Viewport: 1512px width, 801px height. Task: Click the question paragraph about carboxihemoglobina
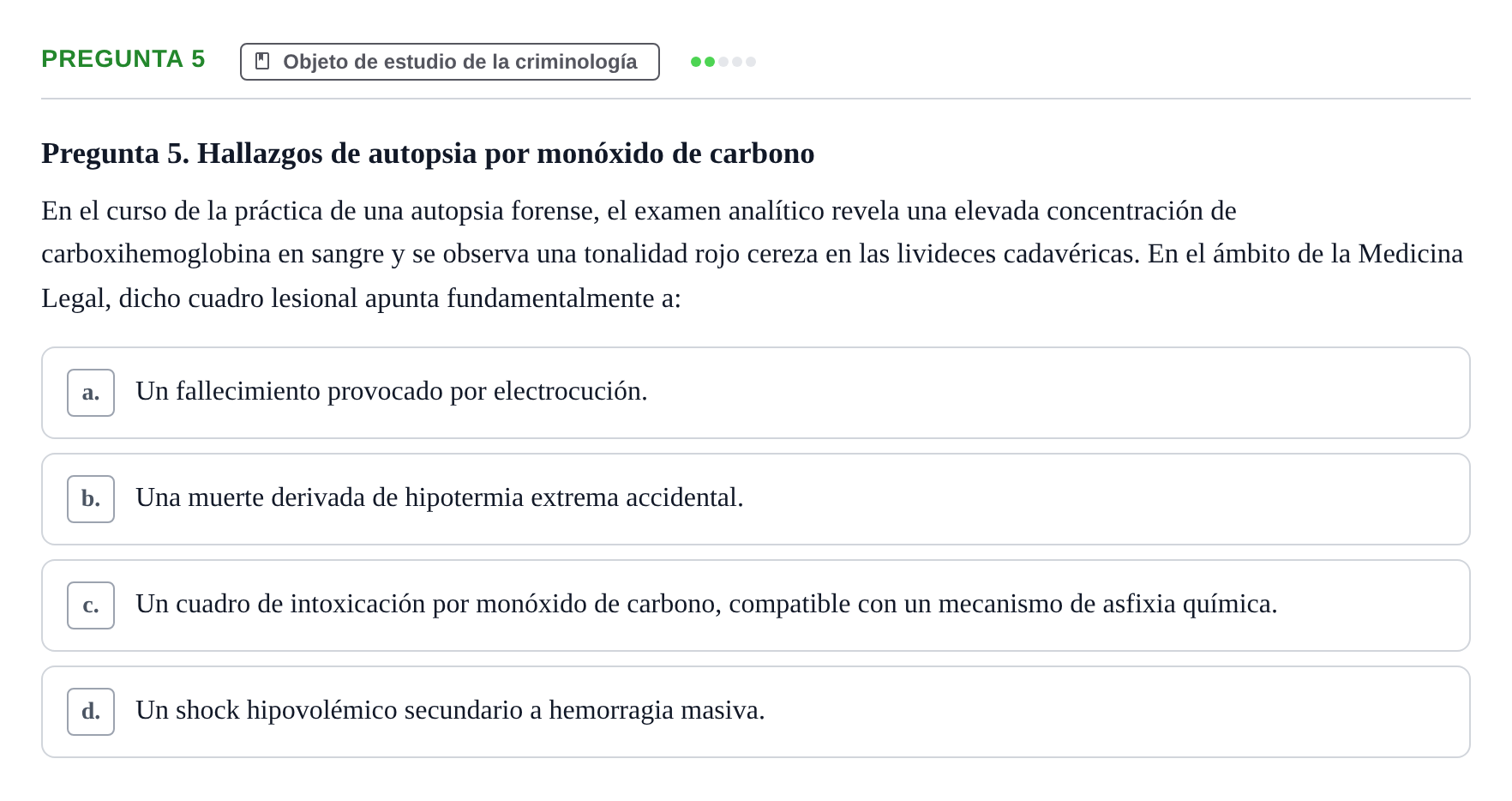pyautogui.click(x=753, y=254)
